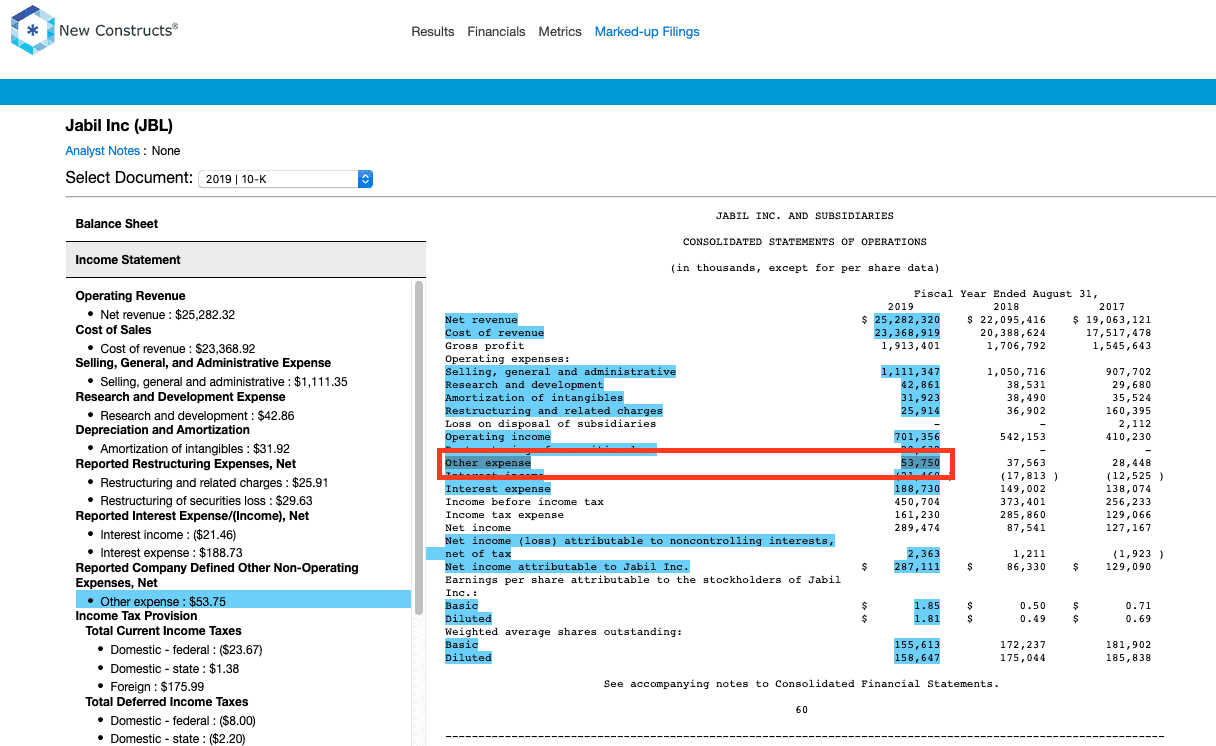Select 'Restructuring of securities loss : $29.63' entry
This screenshot has width=1216, height=746.
point(206,501)
